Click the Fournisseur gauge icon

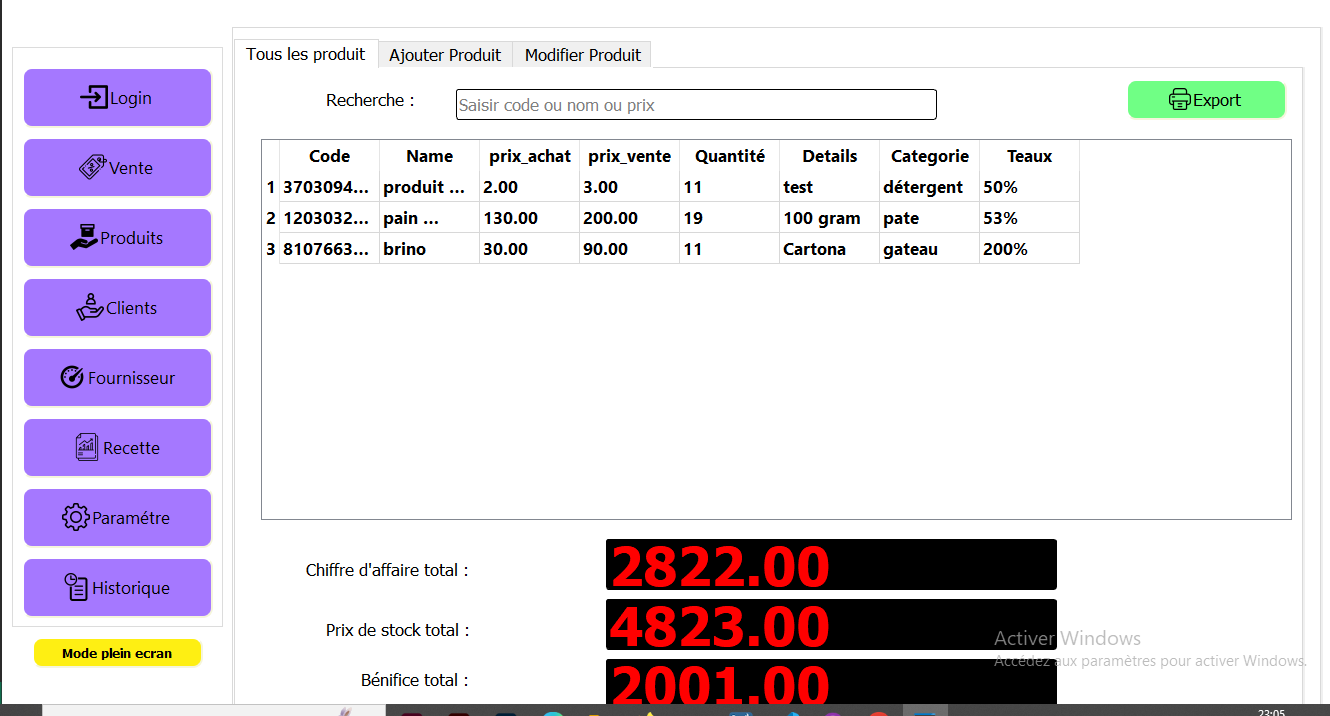click(x=74, y=377)
